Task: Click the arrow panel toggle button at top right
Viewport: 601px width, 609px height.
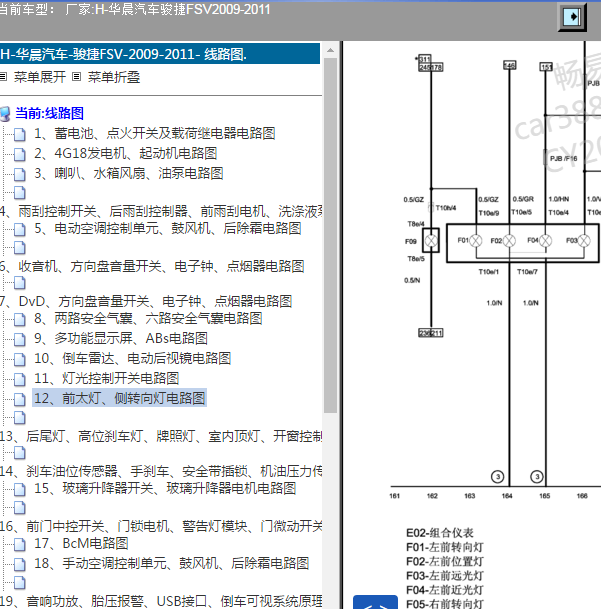Action: [x=572, y=17]
